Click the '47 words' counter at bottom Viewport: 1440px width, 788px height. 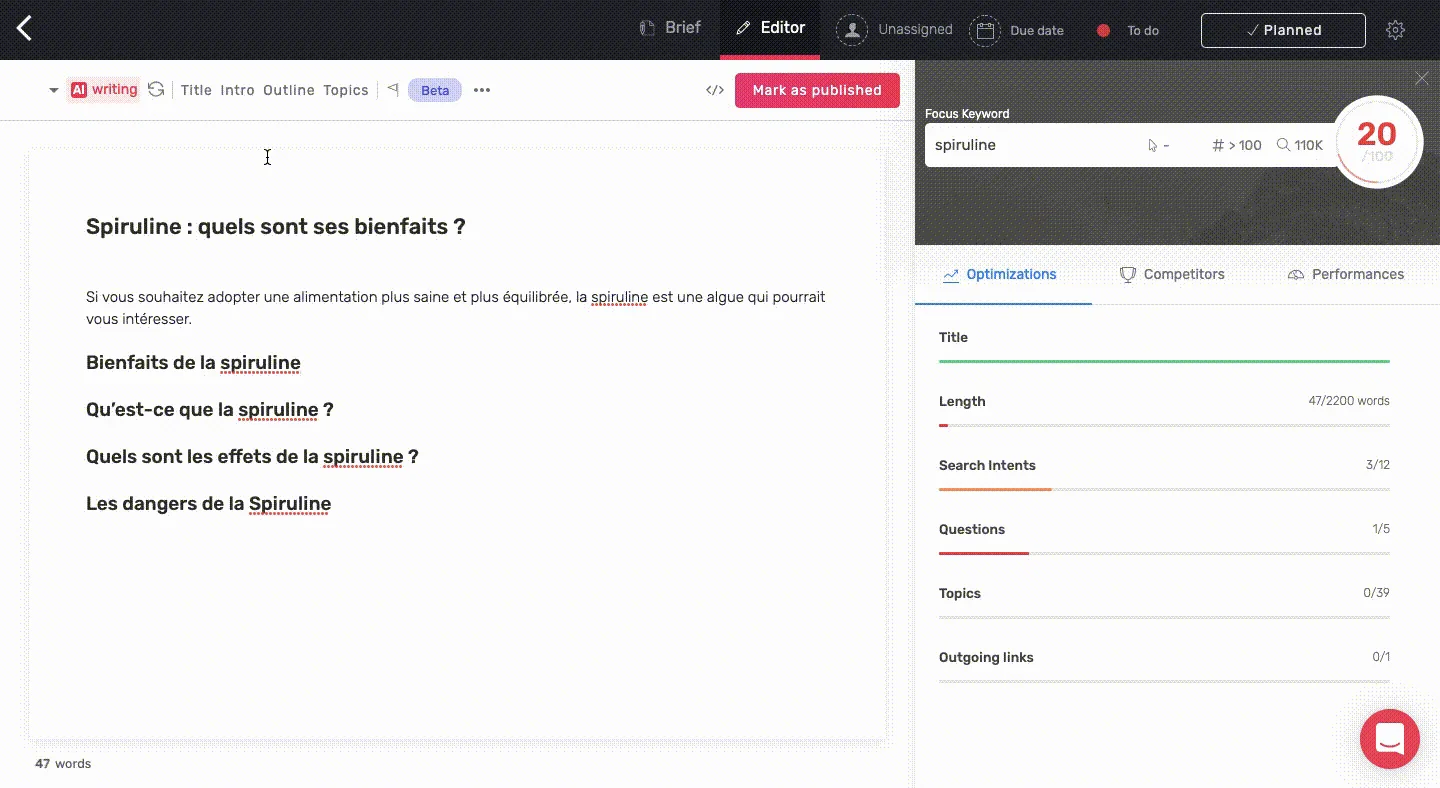pos(63,764)
